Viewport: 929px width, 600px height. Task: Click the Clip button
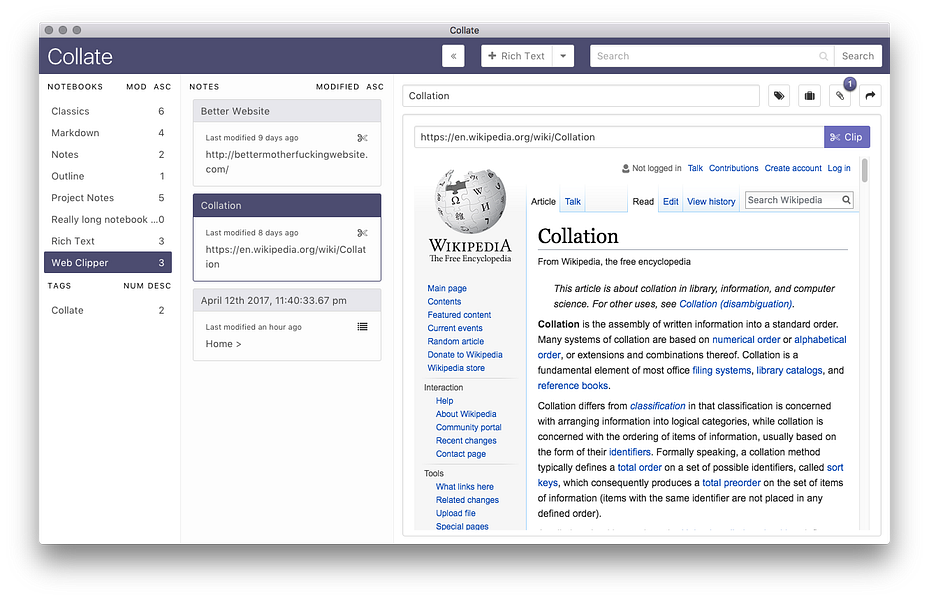[x=847, y=137]
